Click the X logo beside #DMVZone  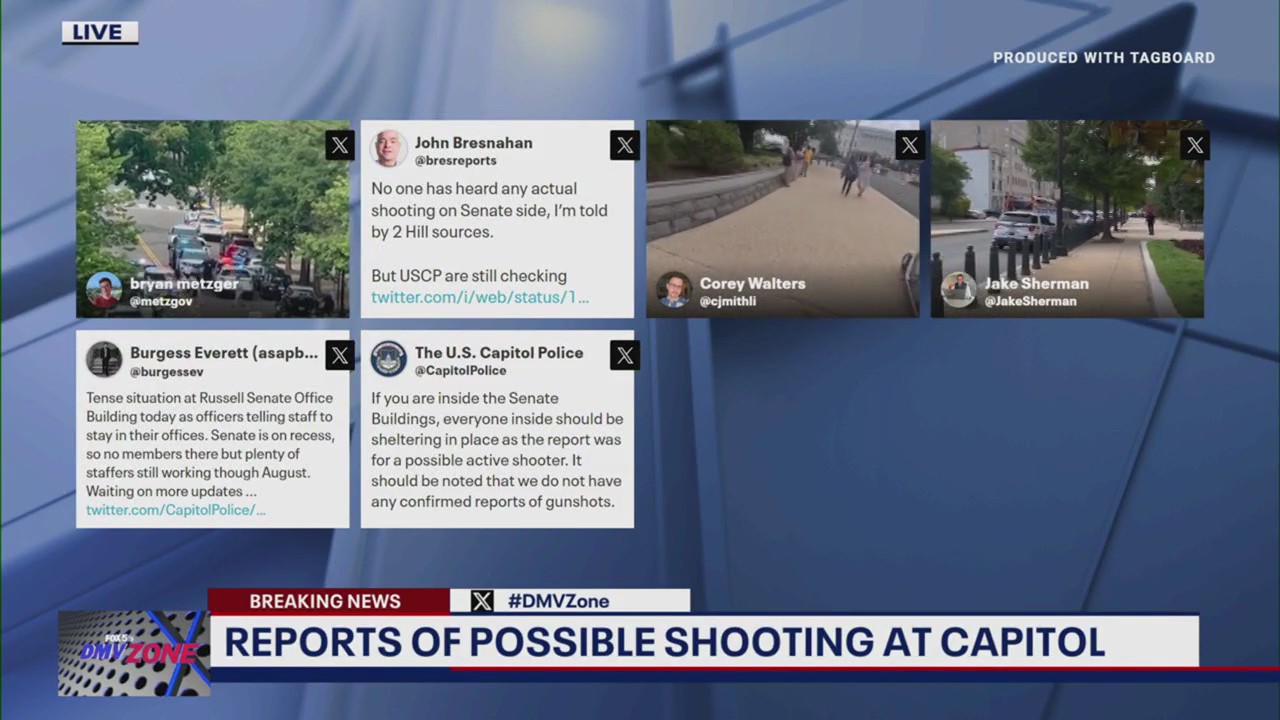[x=482, y=601]
